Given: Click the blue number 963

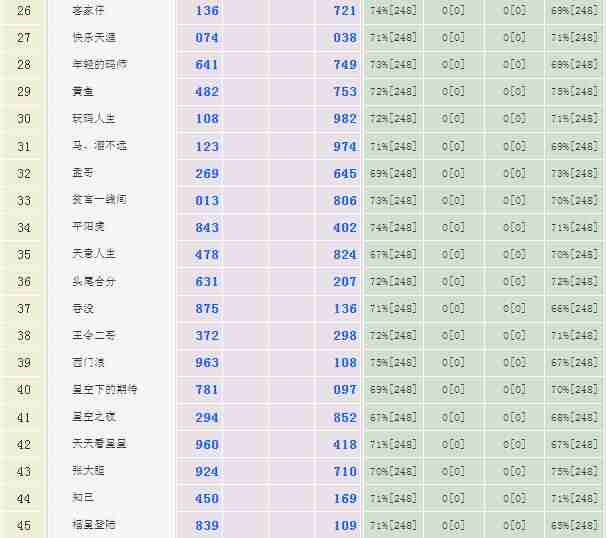Looking at the screenshot, I should [x=207, y=363].
